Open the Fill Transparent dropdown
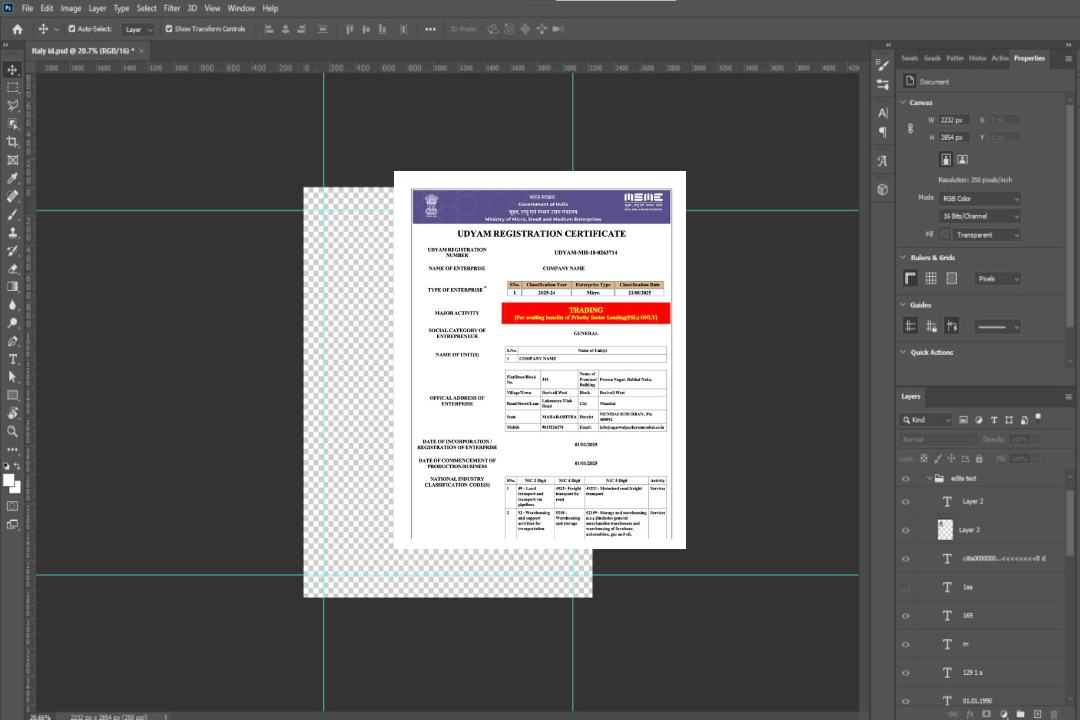 pyautogui.click(x=987, y=235)
